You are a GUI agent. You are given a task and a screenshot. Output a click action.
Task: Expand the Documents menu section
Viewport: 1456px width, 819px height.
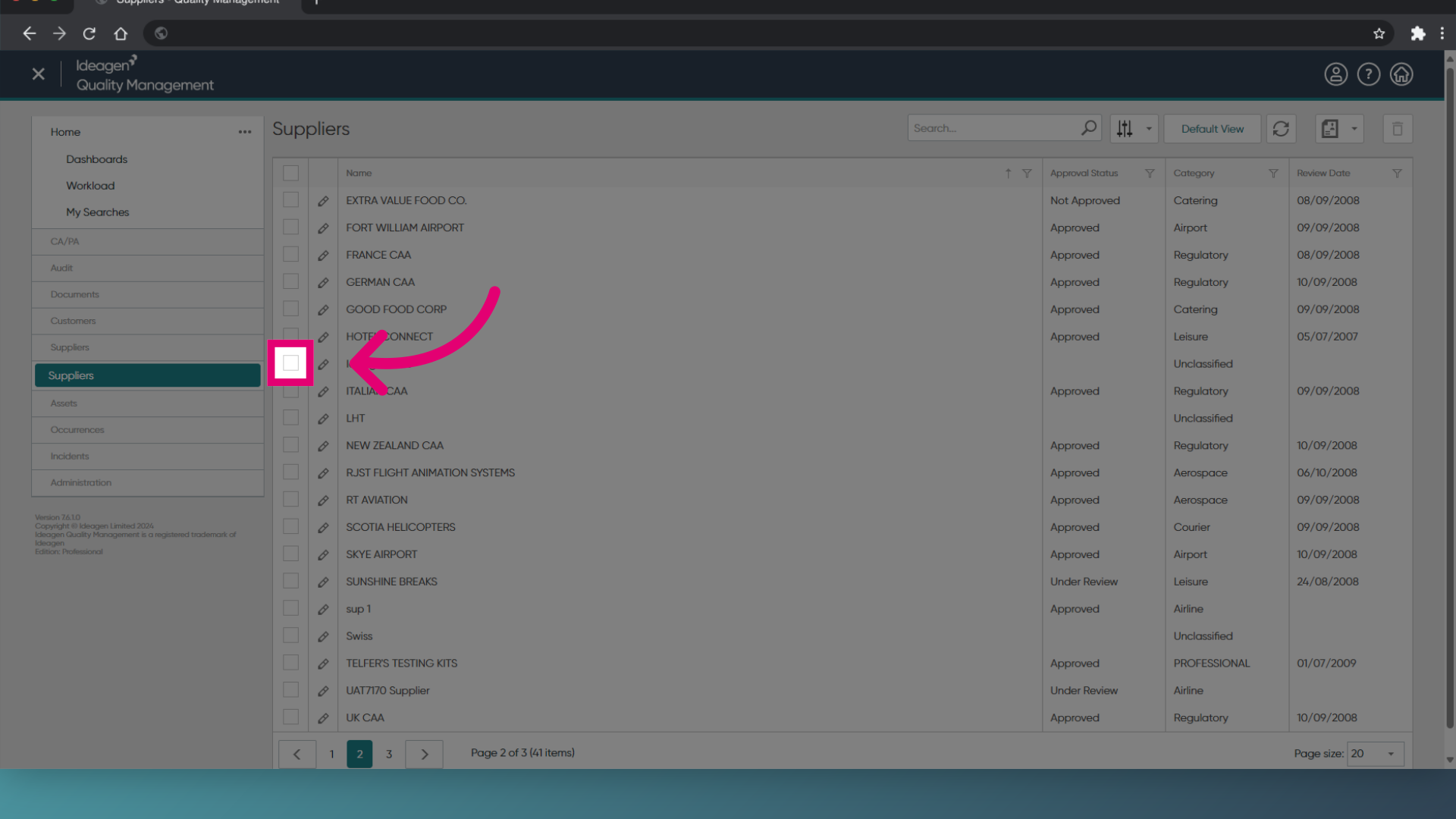click(148, 295)
